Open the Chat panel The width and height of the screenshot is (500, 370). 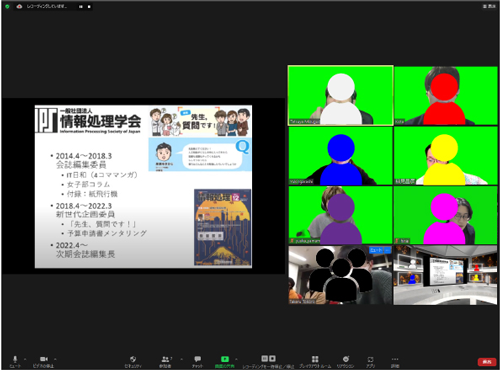click(197, 361)
